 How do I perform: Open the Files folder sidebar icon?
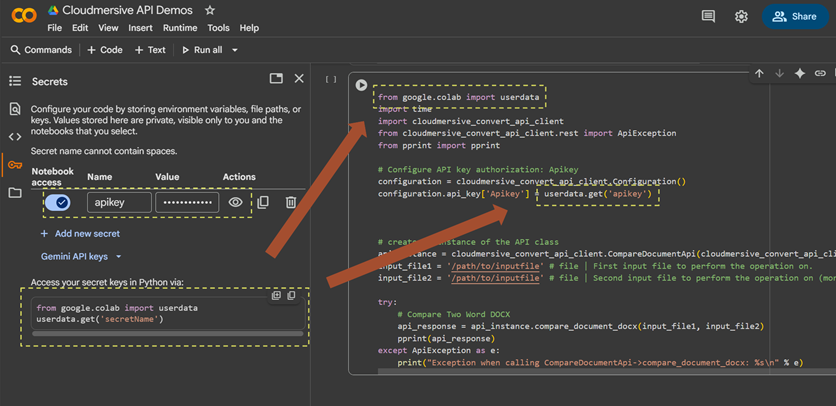tap(15, 193)
